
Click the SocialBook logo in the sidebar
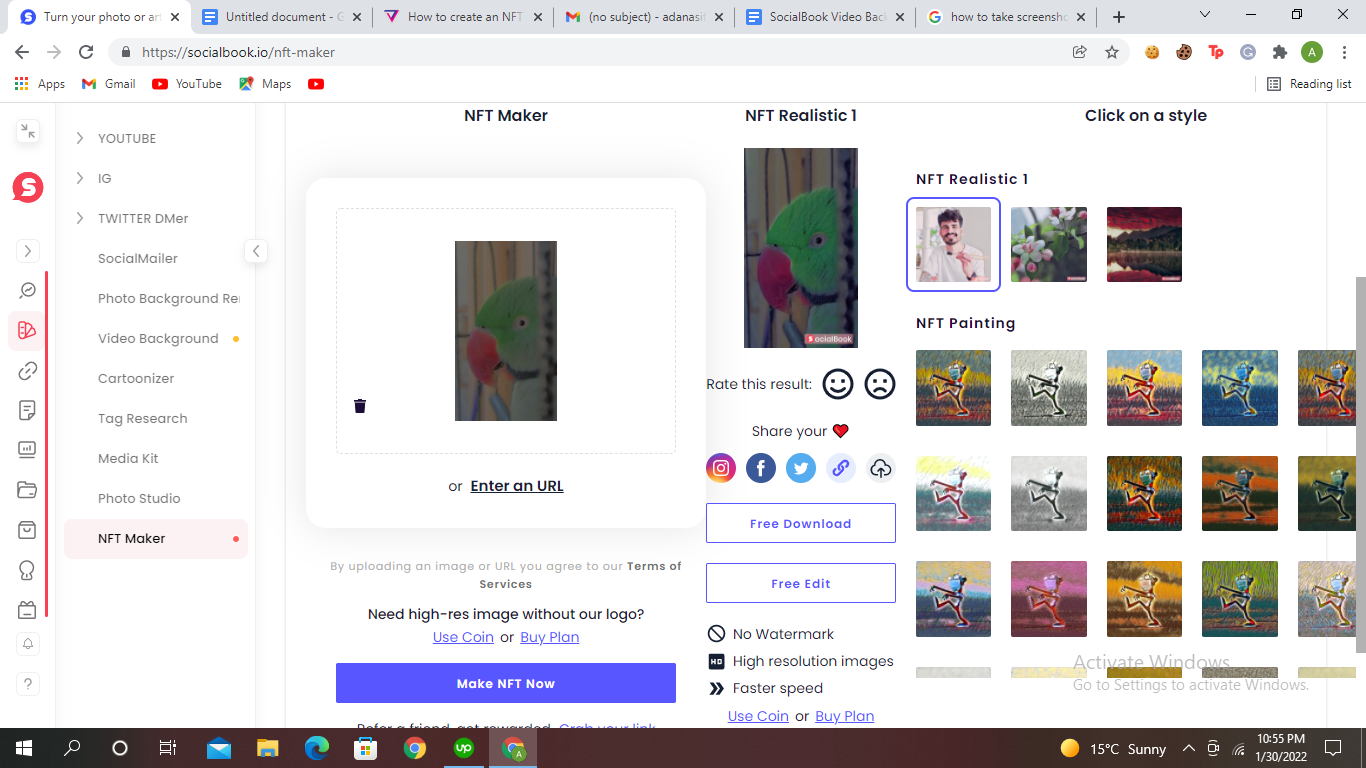[x=28, y=187]
